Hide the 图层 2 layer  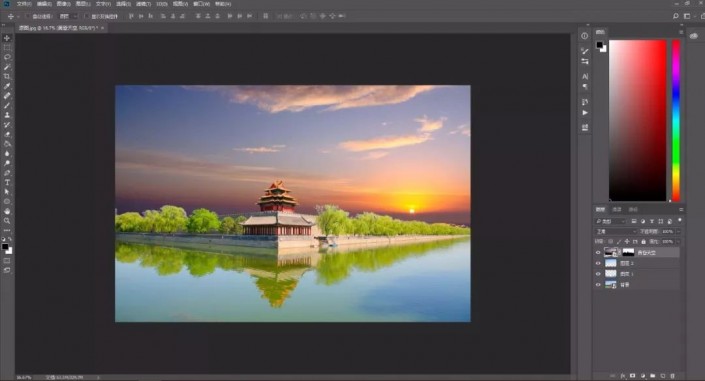tap(598, 263)
